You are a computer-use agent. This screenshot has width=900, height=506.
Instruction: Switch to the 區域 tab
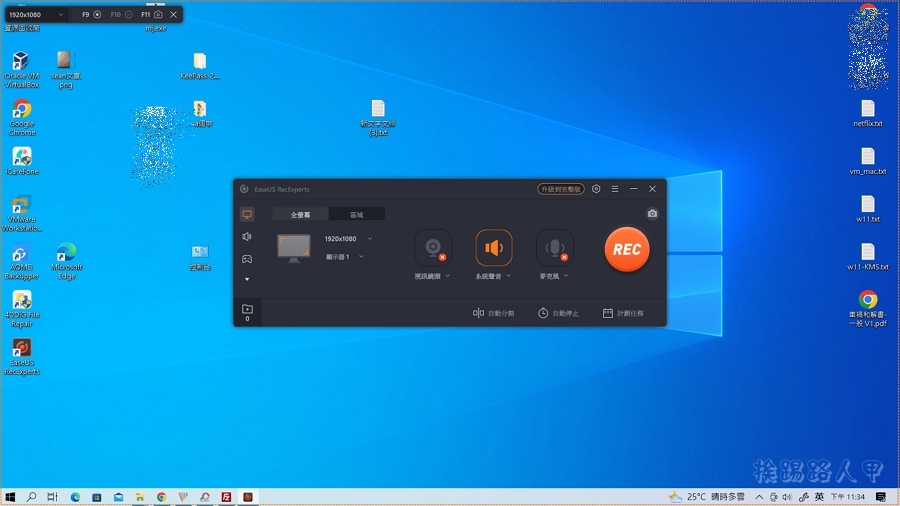click(356, 214)
